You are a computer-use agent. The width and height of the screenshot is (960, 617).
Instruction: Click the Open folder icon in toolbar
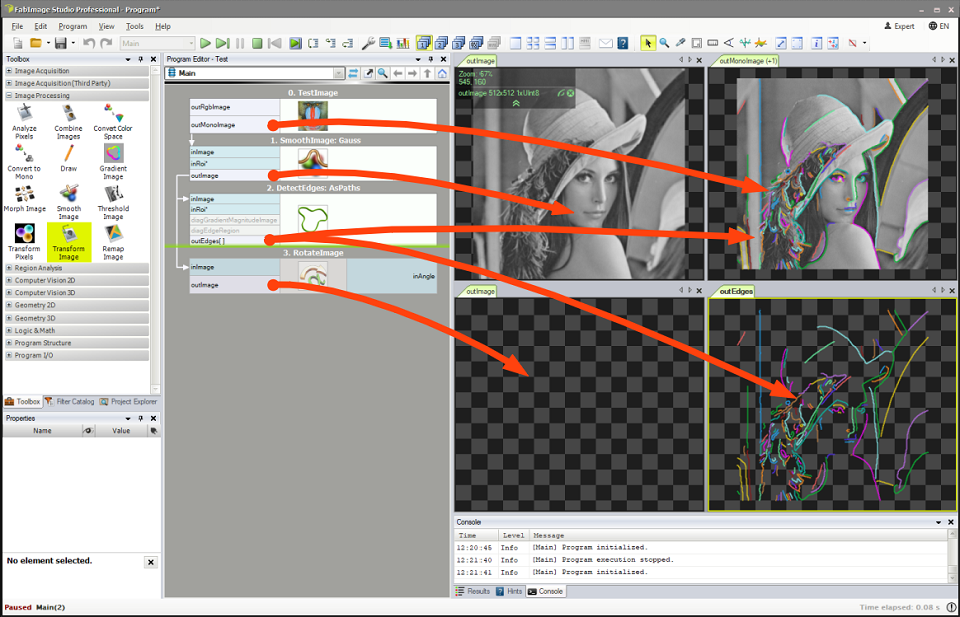(36, 43)
